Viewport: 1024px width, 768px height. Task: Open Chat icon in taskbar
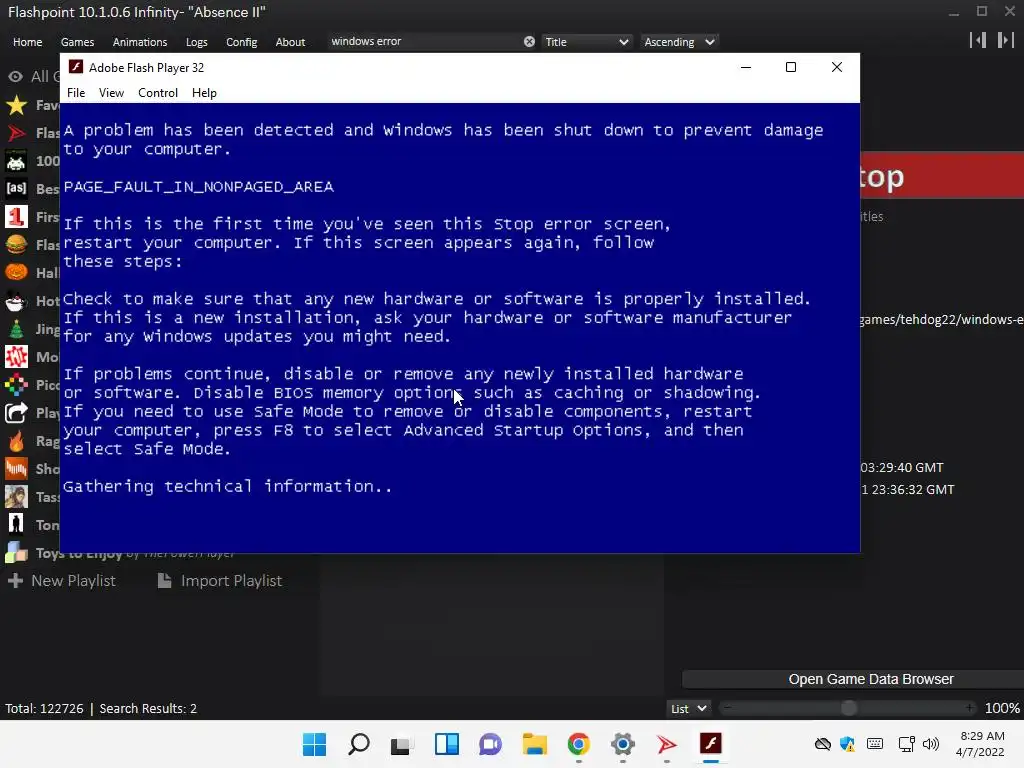(490, 744)
